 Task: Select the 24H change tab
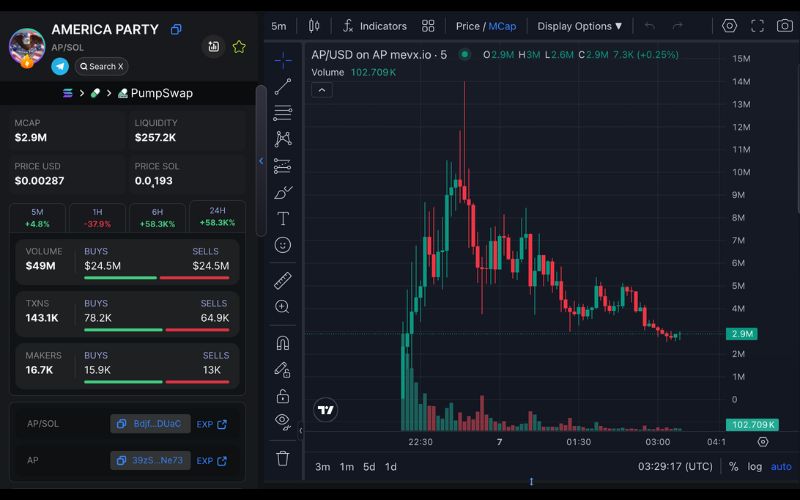217,216
